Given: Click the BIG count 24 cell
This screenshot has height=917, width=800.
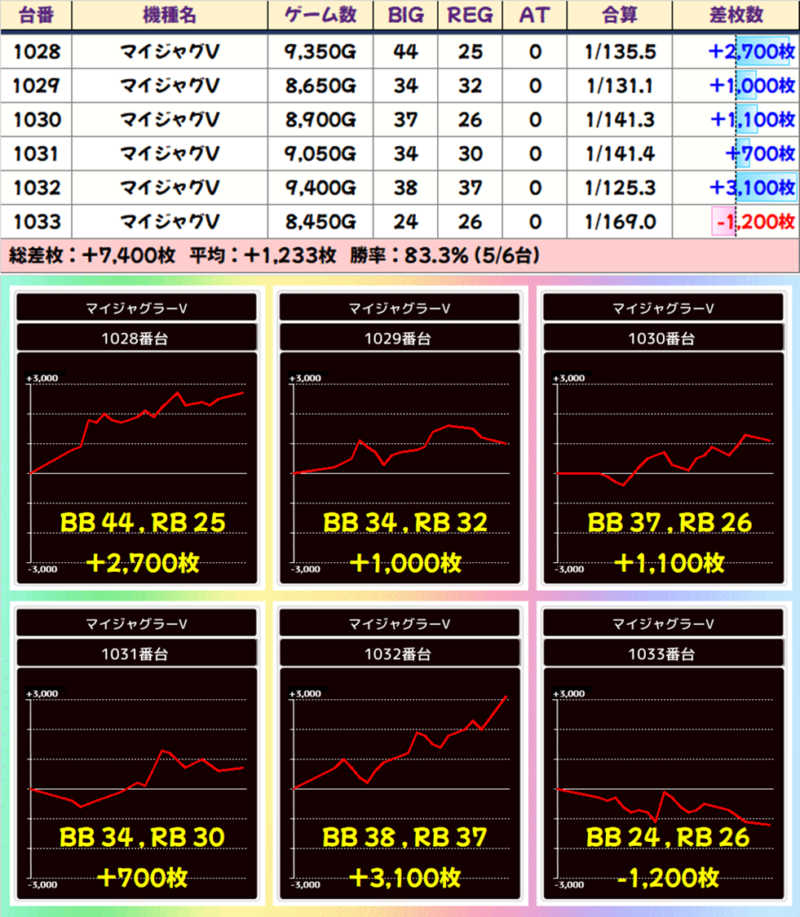Looking at the screenshot, I should point(406,221).
